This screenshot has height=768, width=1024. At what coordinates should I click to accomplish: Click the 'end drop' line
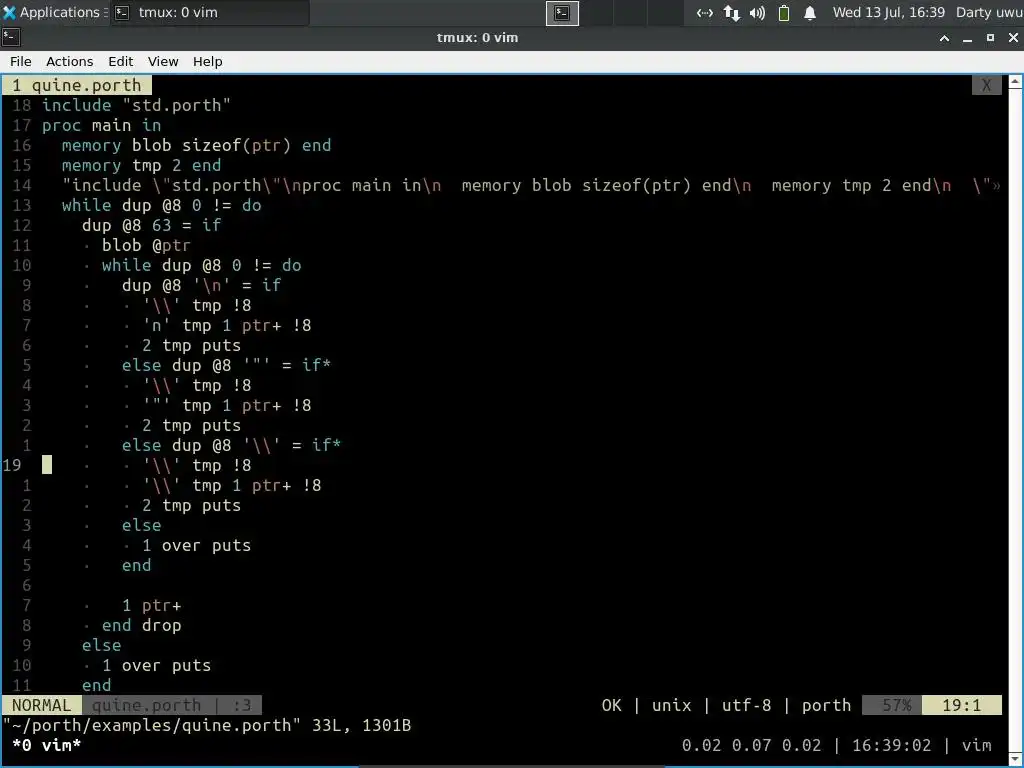pos(142,626)
